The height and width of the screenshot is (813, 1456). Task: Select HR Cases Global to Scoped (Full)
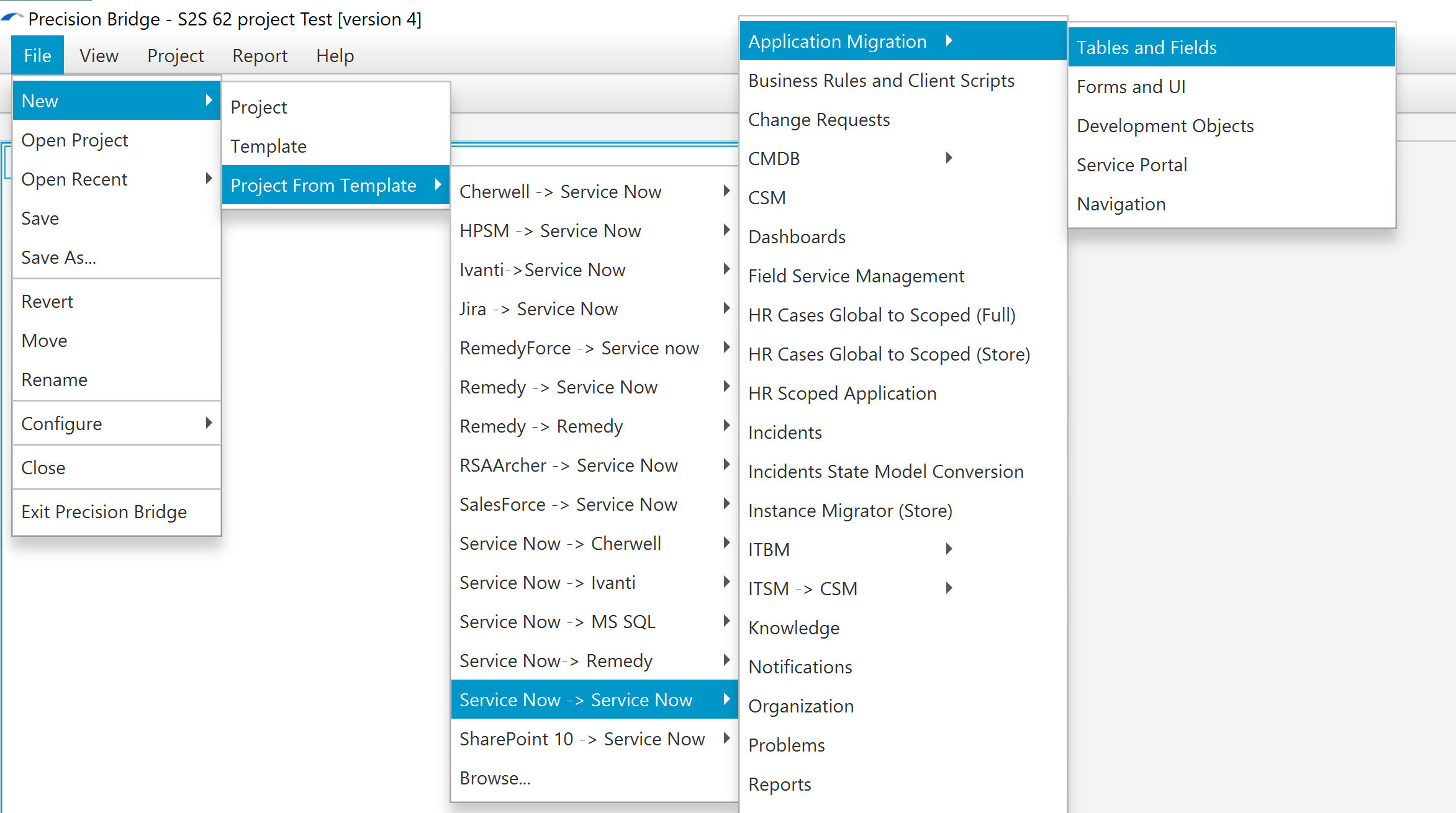pyautogui.click(x=903, y=315)
